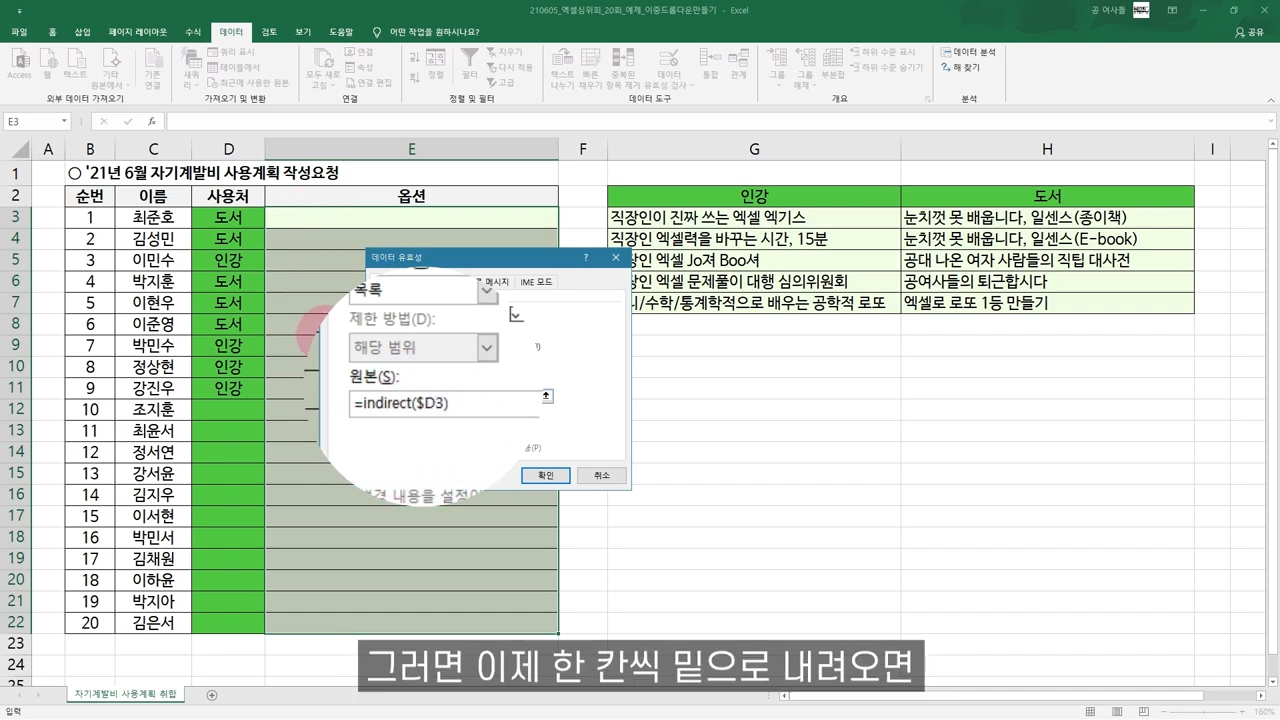This screenshot has width=1280, height=720.
Task: Switch to the 페이지 레이아웃 tab
Action: tap(138, 32)
